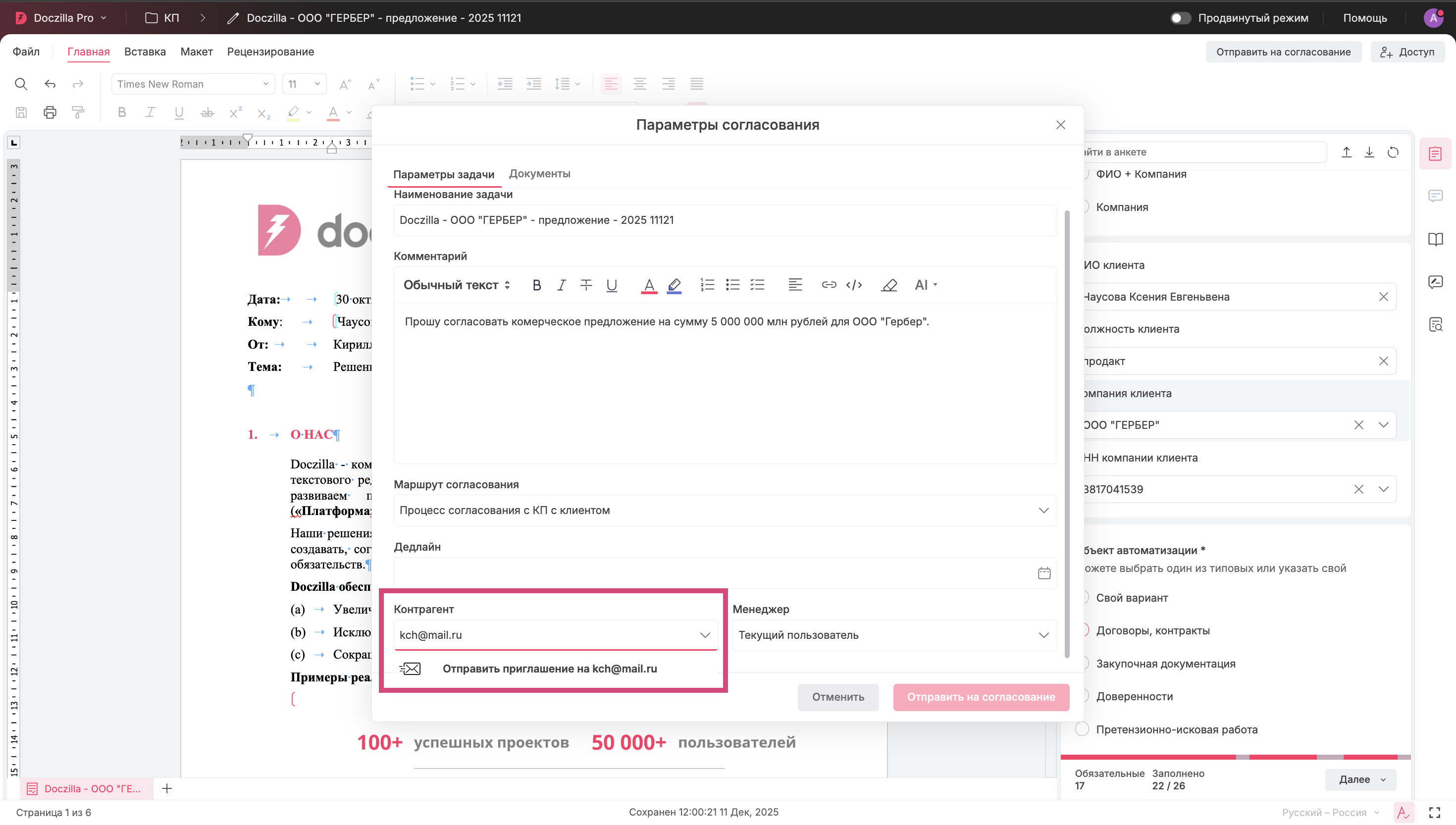Set text alignment in comment editor
The width and height of the screenshot is (1456, 825).
(795, 285)
